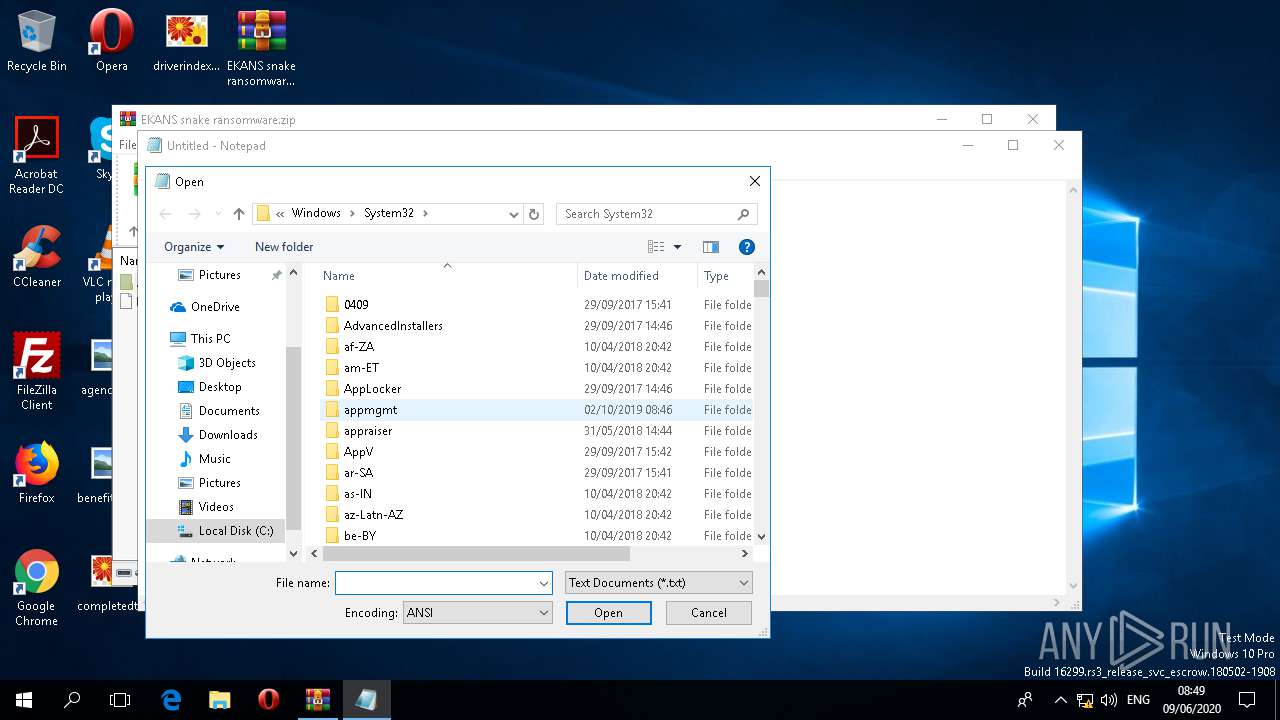Select OneDrive in navigation pane
Viewport: 1280px width, 720px height.
click(x=205, y=307)
